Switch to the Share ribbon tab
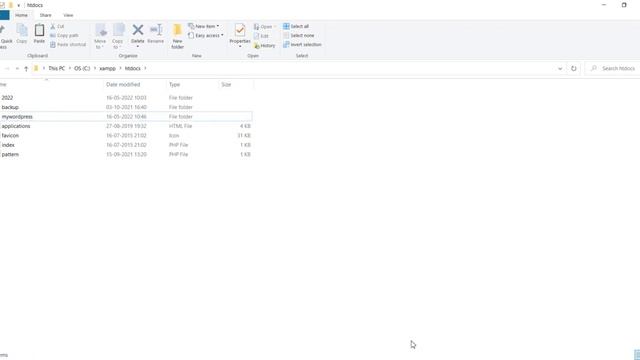640x360 pixels. (45, 15)
